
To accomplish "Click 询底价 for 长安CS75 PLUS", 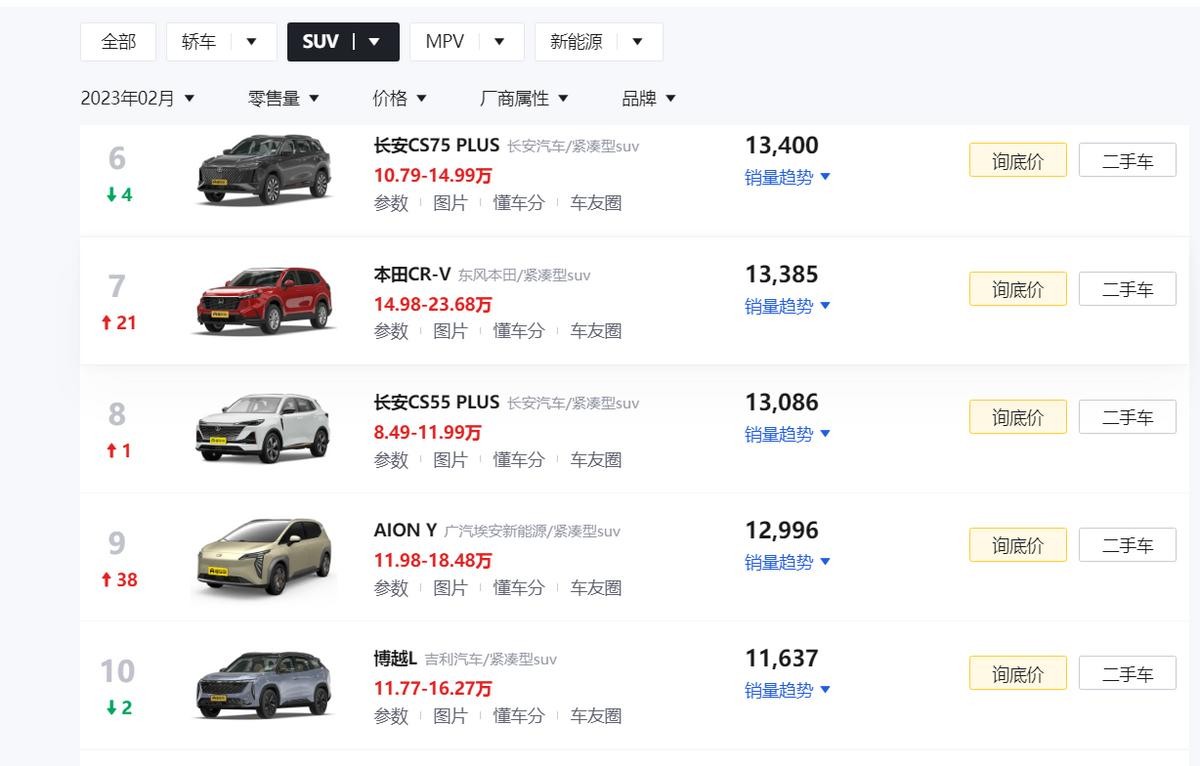I will 1017,161.
